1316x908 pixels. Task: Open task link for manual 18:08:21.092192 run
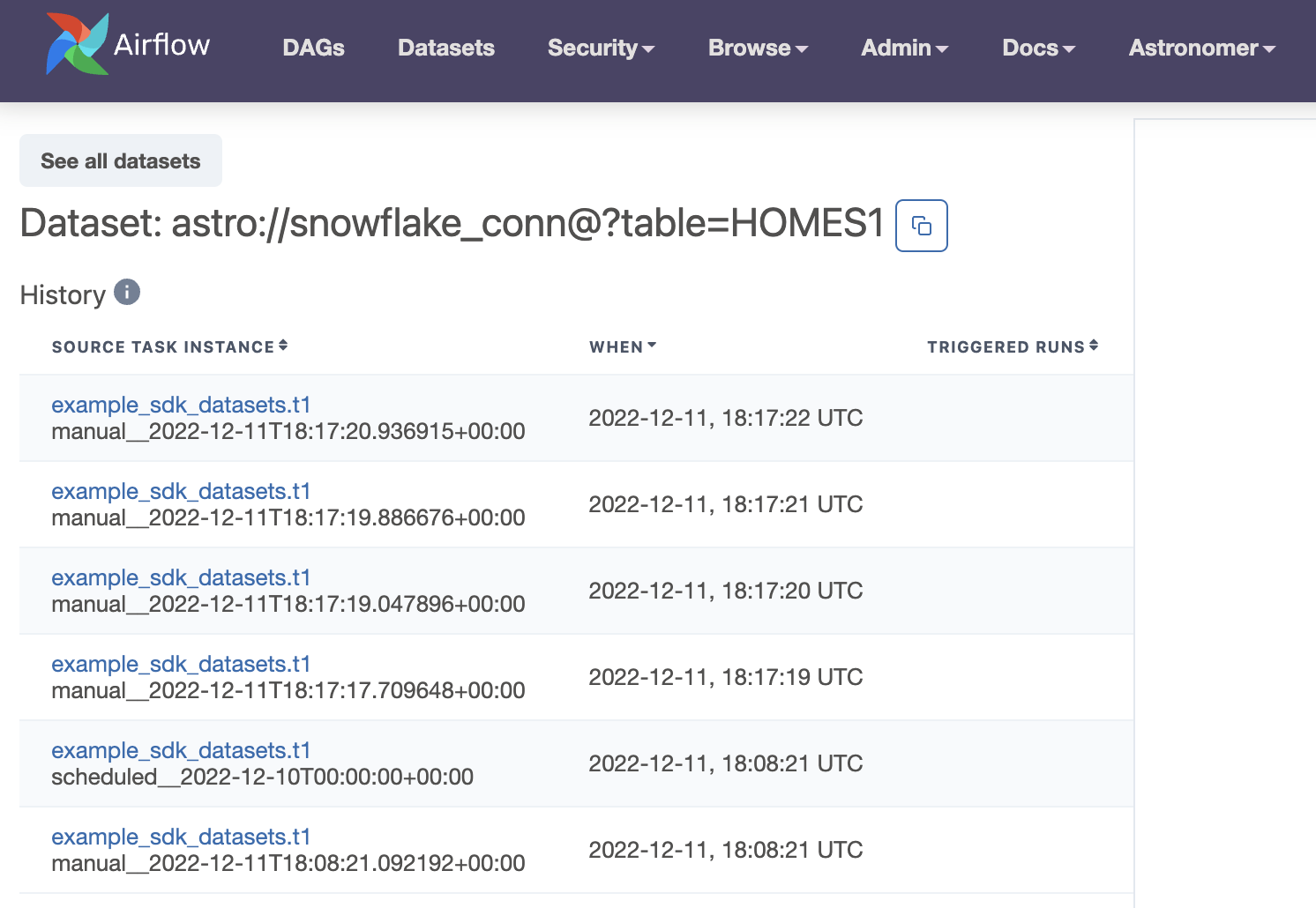point(181,837)
